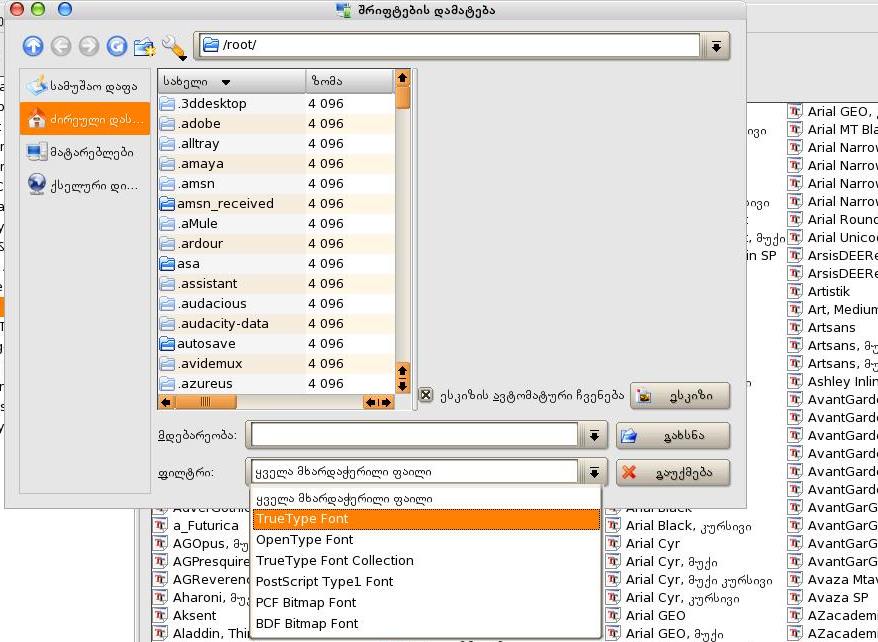Select the .amsn folder row
Viewport: 878px width, 642px height.
[x=277, y=184]
